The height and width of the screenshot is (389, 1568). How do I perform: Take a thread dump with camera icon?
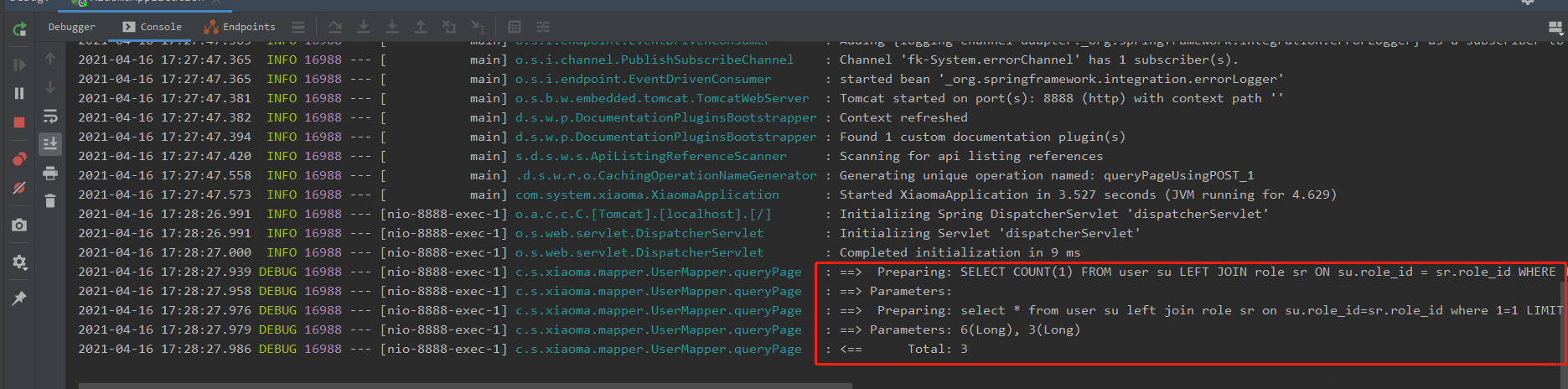19,225
